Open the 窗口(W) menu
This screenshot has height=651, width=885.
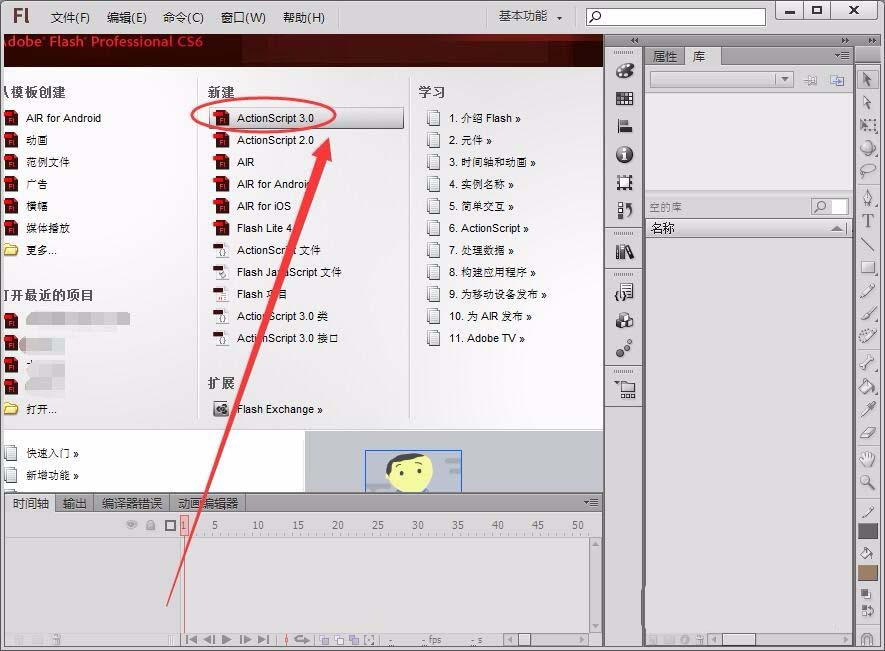[x=243, y=18]
